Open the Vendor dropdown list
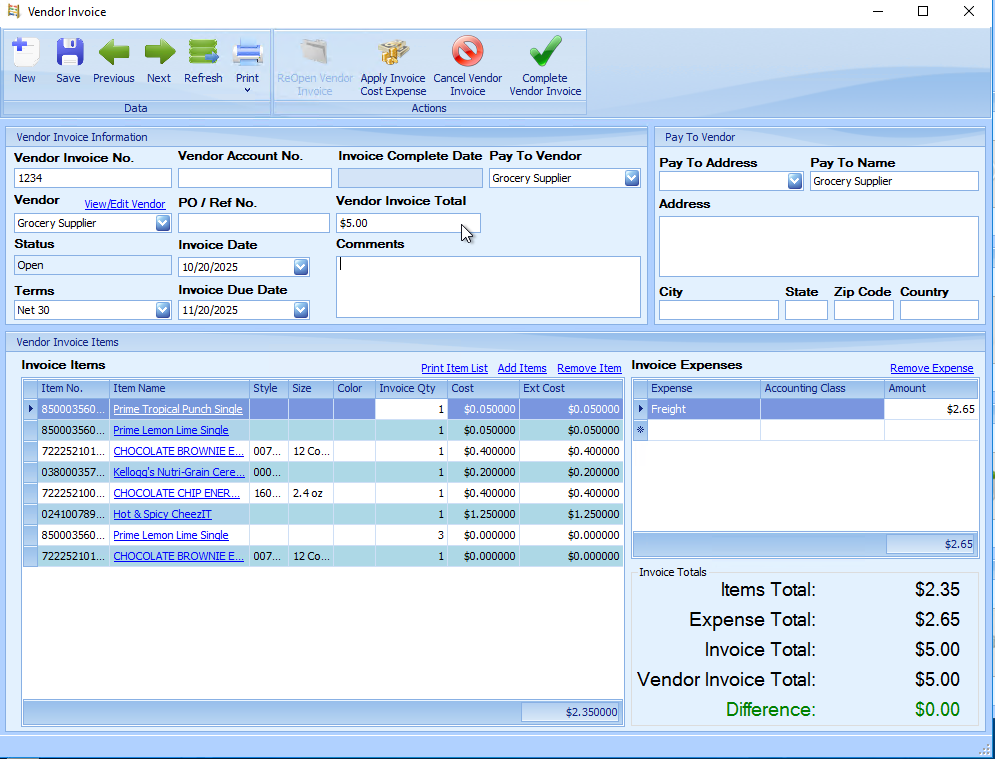The height and width of the screenshot is (759, 995). [x=163, y=223]
